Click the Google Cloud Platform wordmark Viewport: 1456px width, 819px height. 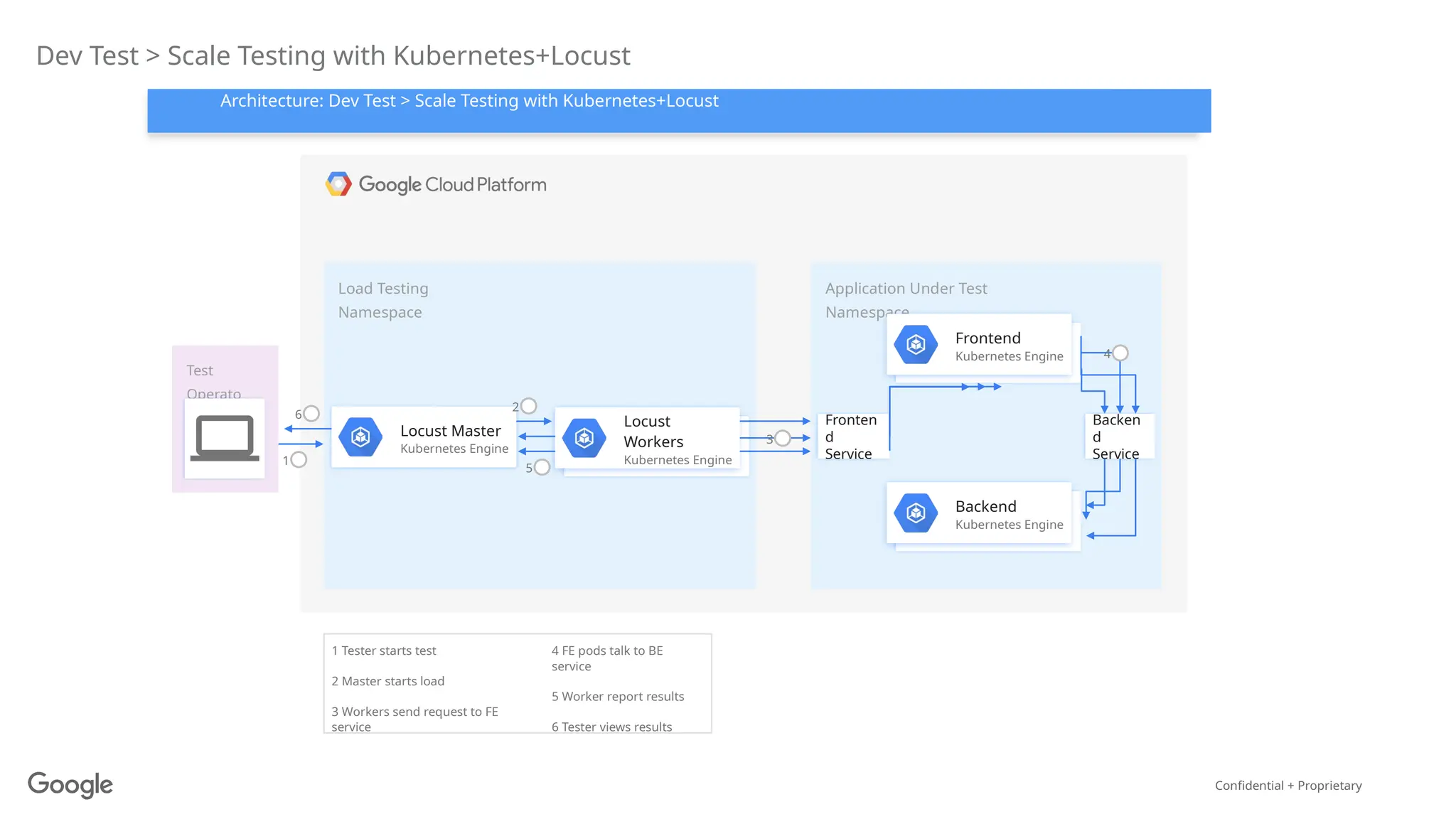[x=453, y=185]
